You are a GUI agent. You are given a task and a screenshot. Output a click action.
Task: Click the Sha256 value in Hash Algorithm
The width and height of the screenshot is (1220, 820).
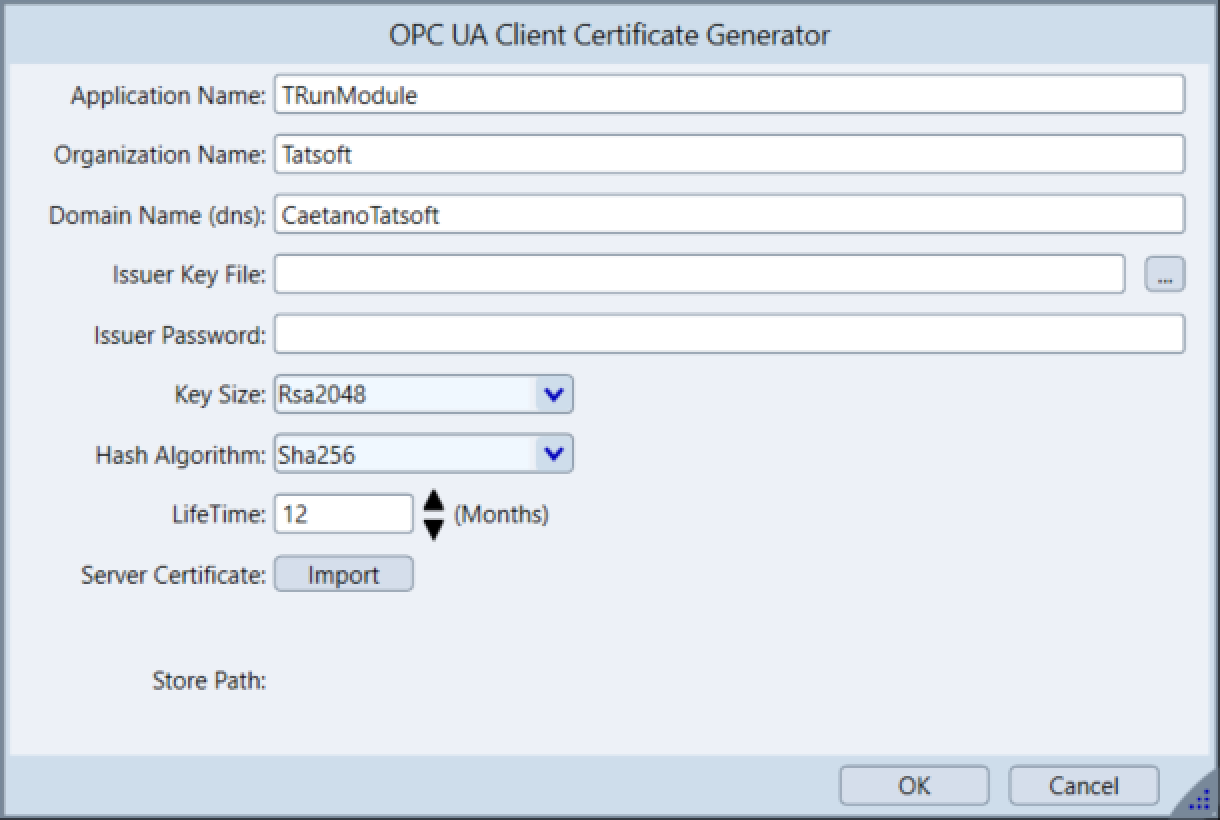click(x=405, y=455)
